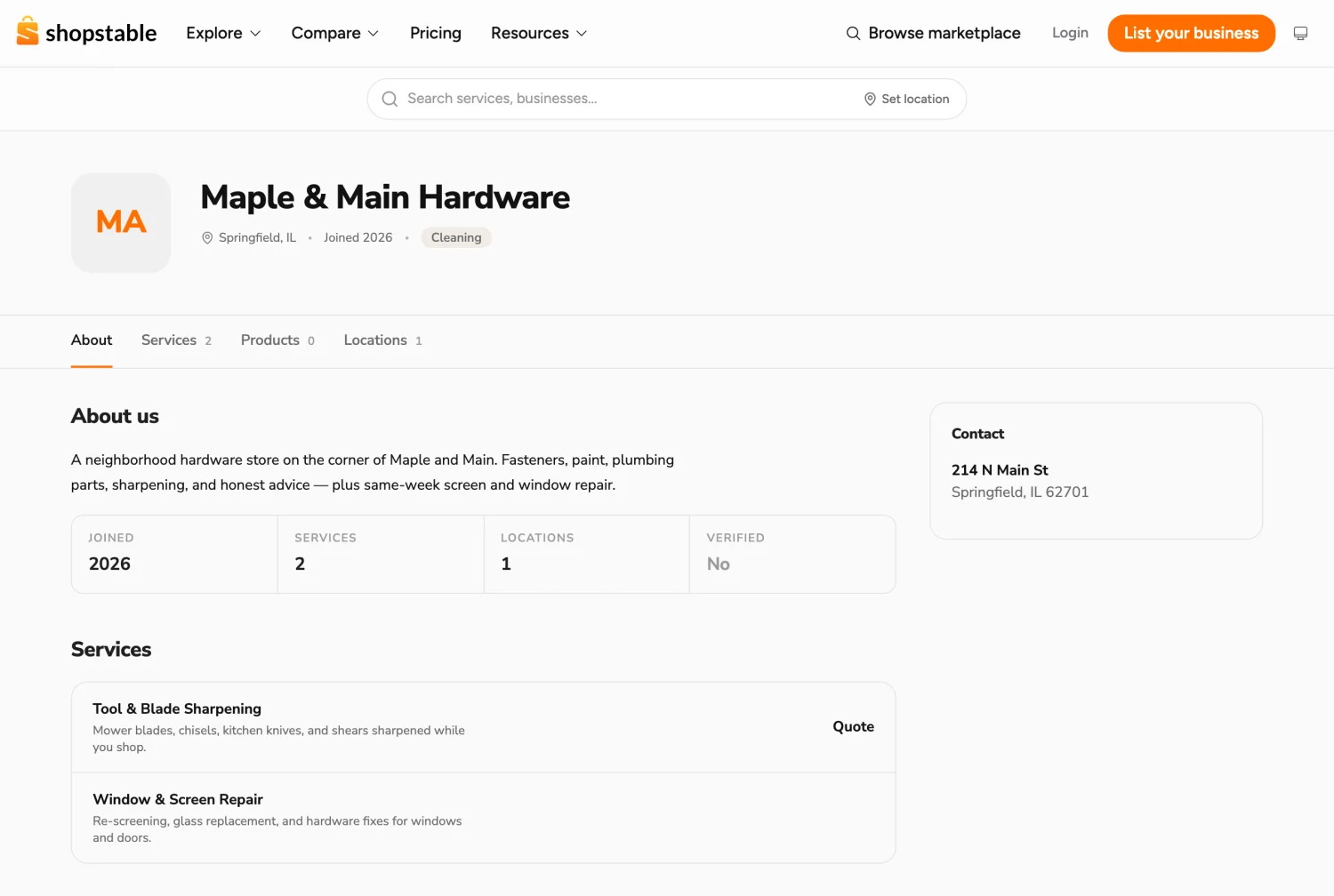
Task: Click the JOINED 2026 stat cell
Action: click(x=174, y=554)
